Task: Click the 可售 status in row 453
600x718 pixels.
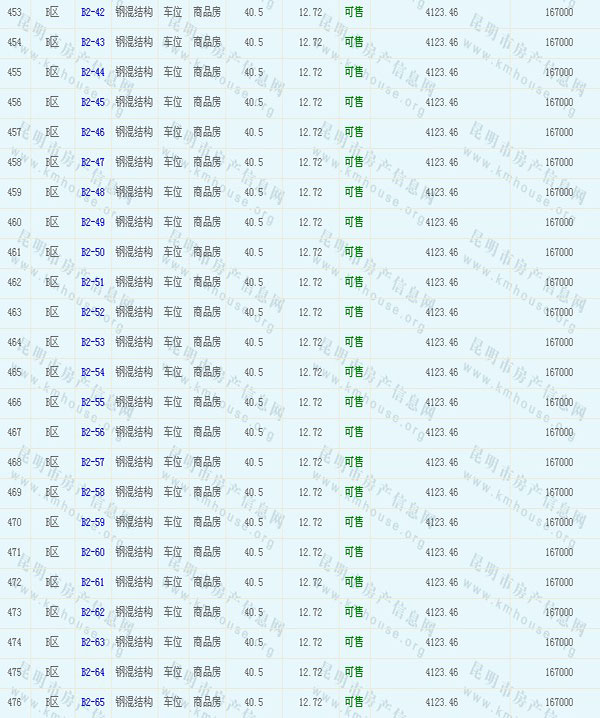Action: (353, 12)
